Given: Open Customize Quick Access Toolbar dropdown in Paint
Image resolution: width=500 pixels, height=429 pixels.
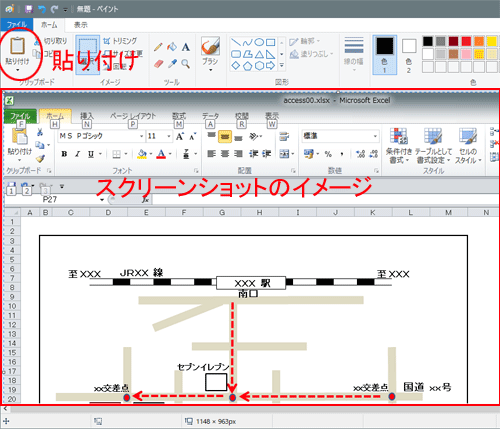Looking at the screenshot, I should (65, 10).
